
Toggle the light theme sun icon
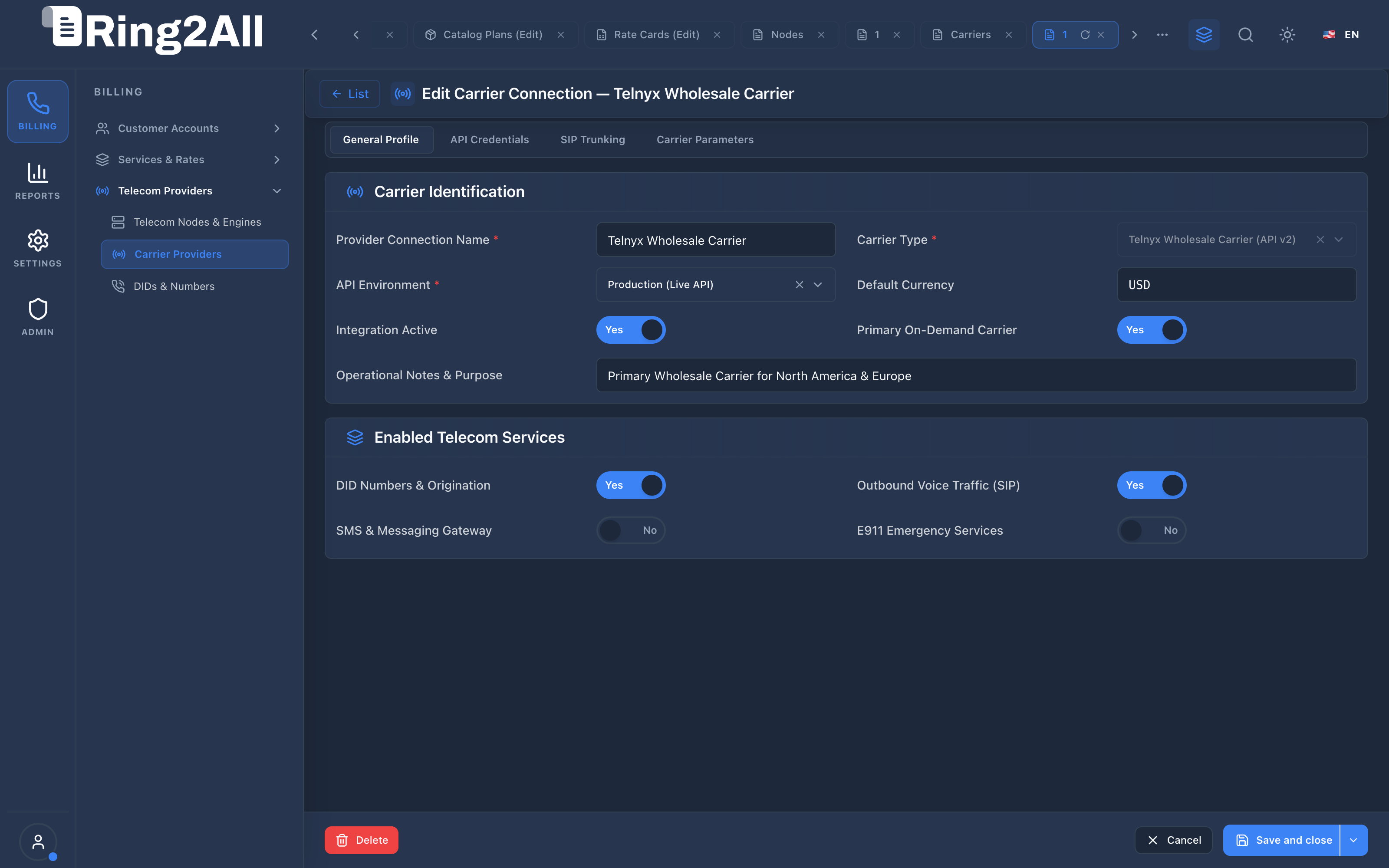coord(1287,34)
